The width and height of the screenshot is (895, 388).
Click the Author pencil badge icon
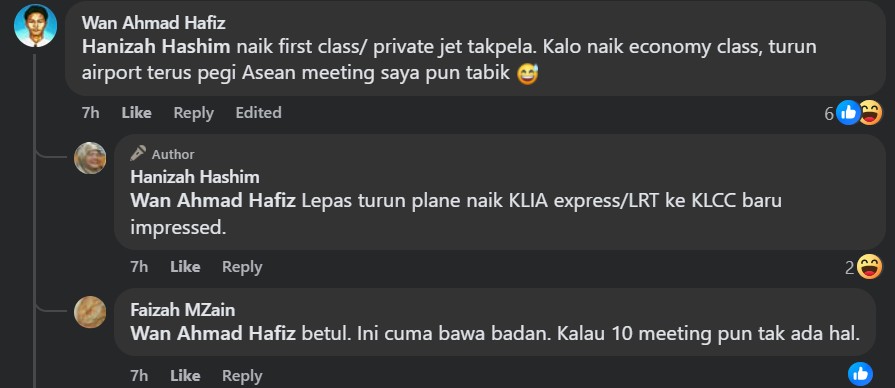click(x=138, y=153)
